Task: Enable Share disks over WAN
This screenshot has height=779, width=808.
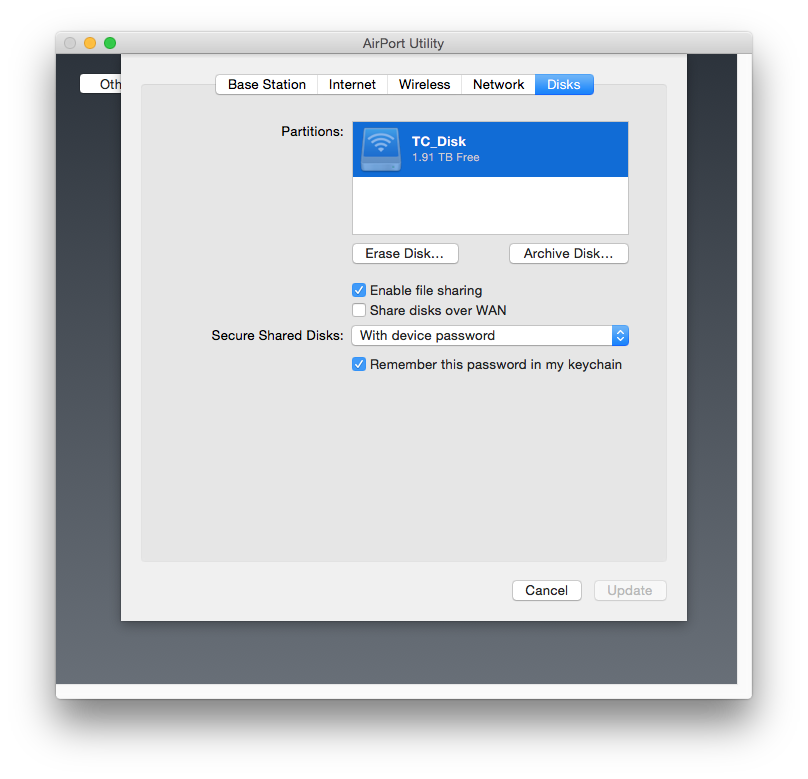Action: (x=359, y=310)
